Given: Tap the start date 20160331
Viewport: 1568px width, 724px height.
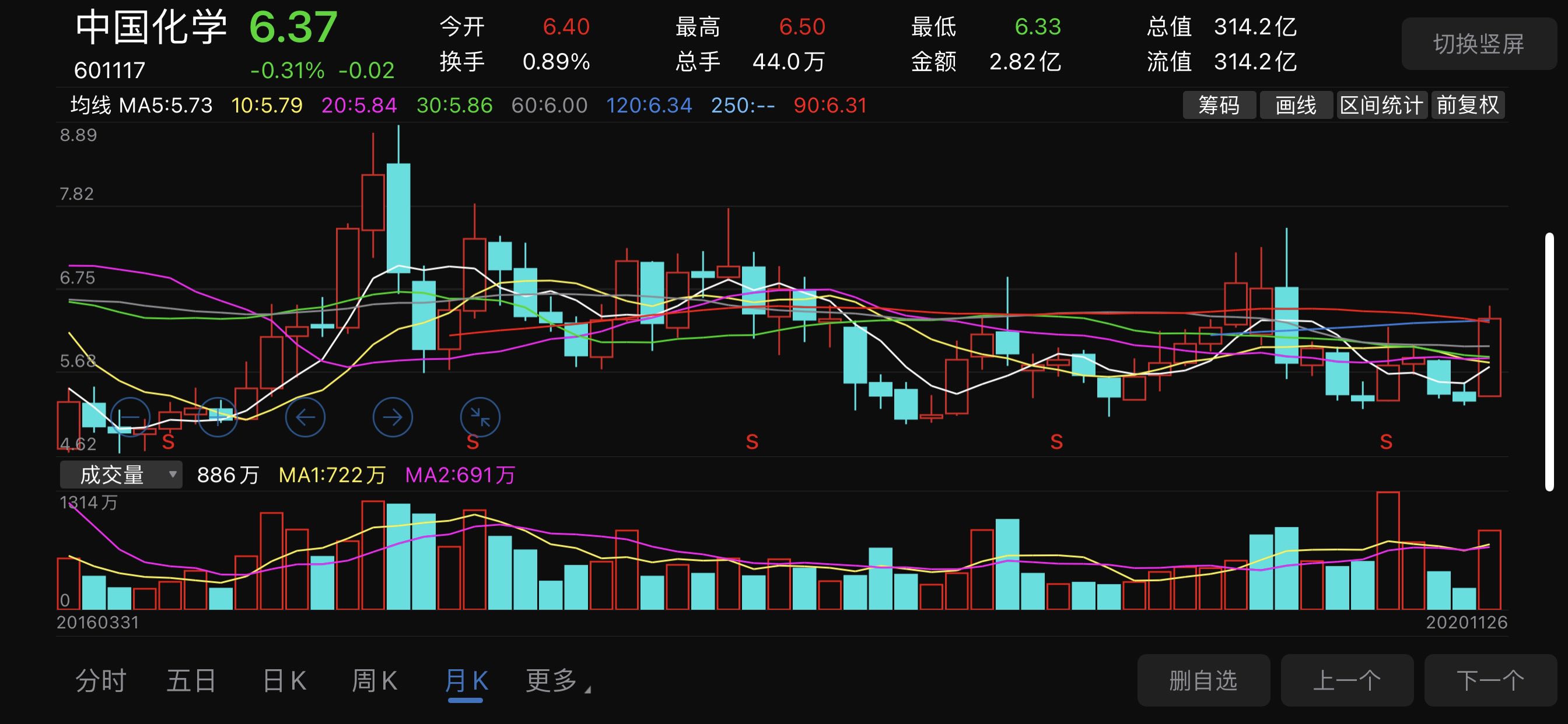Looking at the screenshot, I should click(98, 623).
